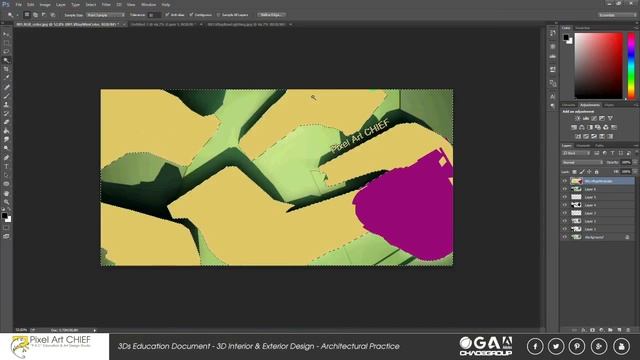Click Subtract from selection mode icon
The height and width of the screenshot is (360, 640).
click(x=44, y=15)
